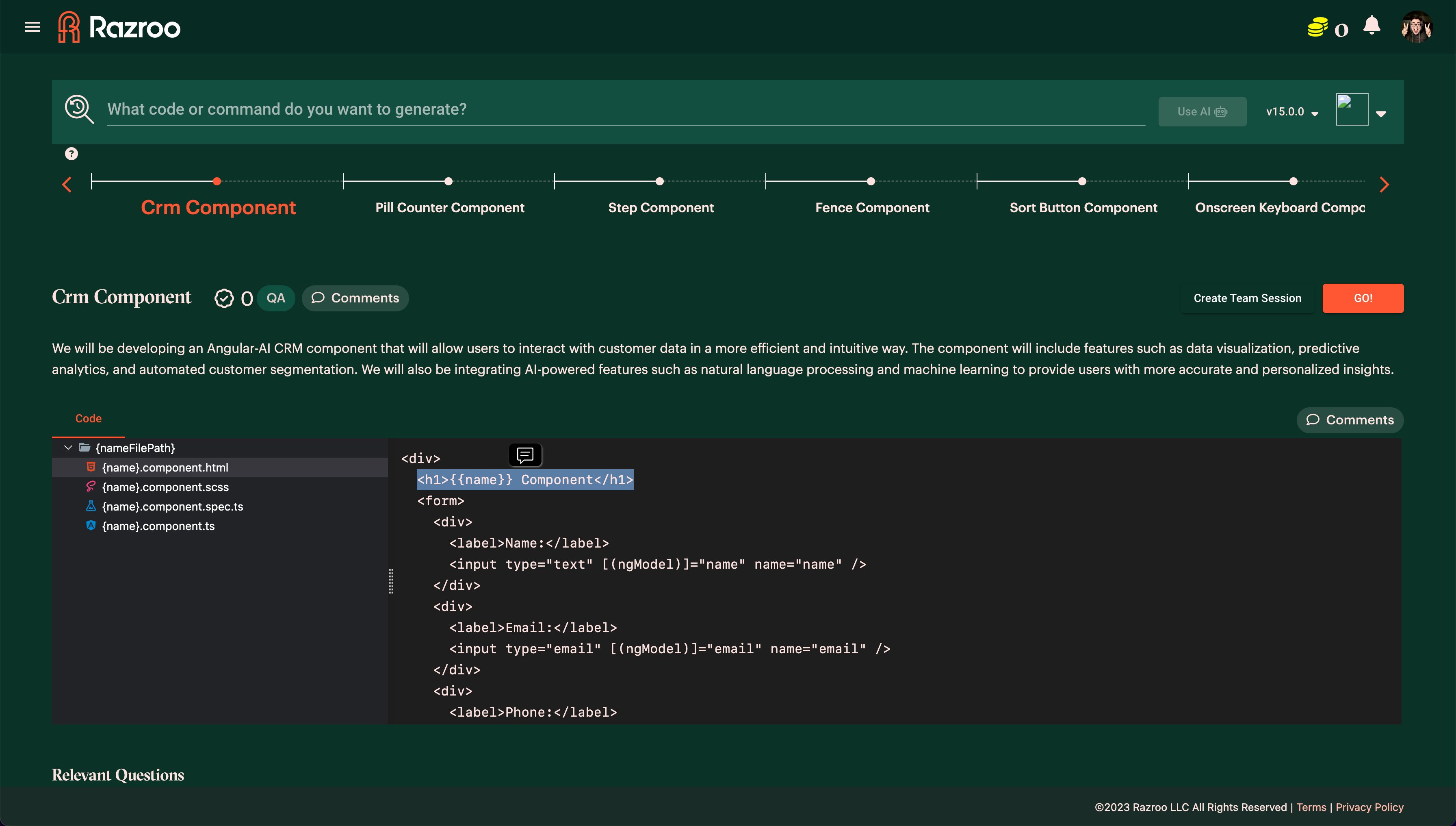The image size is (1456, 826).
Task: Click the Razroo logo
Action: tap(119, 27)
